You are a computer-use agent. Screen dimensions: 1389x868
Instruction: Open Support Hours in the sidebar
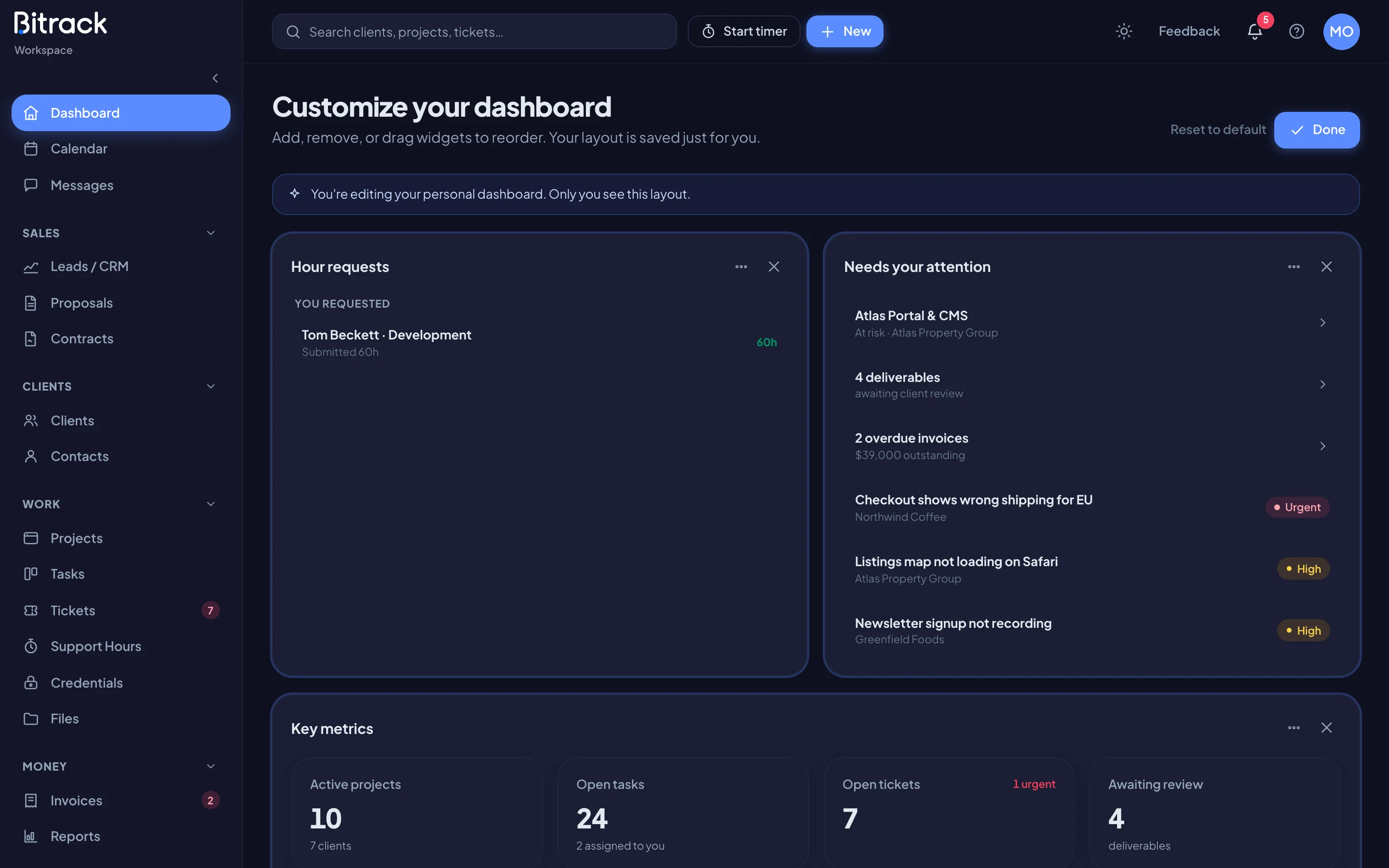[121, 646]
